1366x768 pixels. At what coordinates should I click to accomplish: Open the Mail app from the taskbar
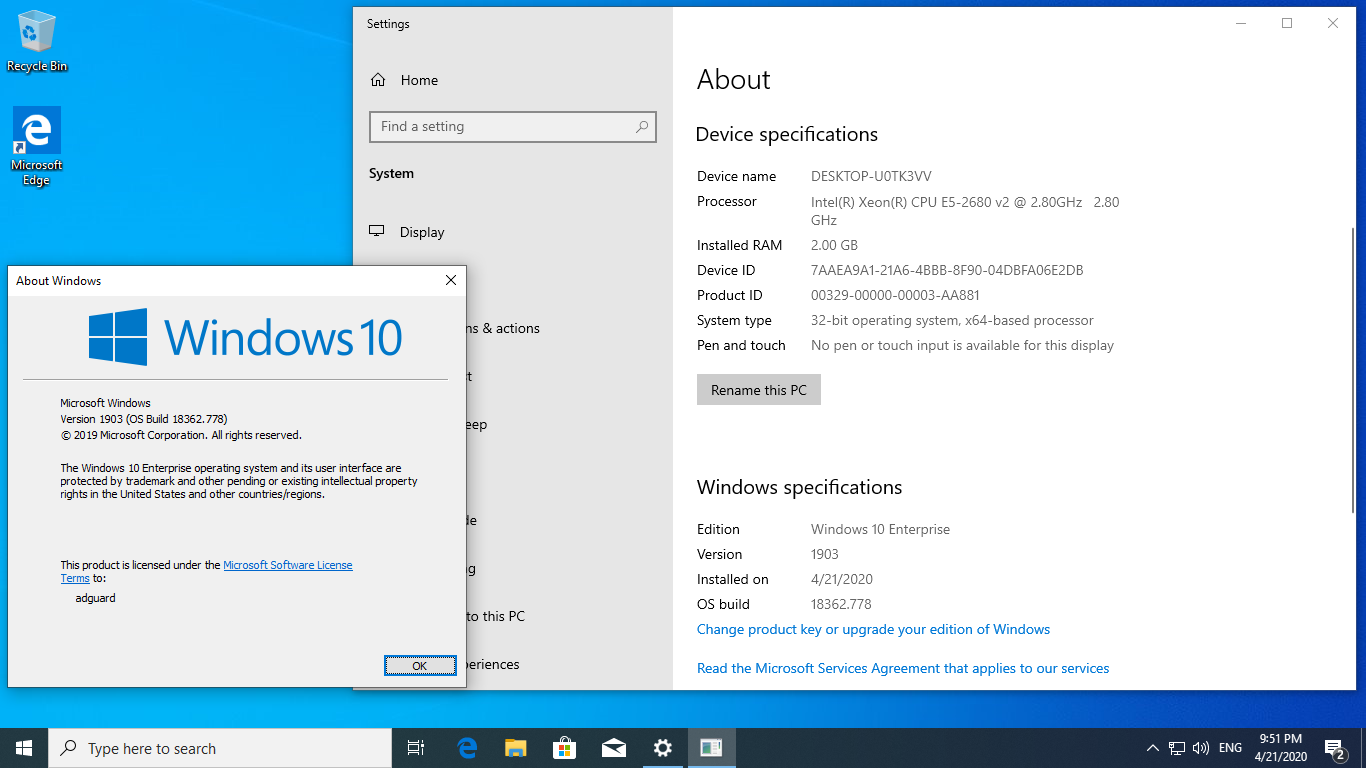point(614,748)
